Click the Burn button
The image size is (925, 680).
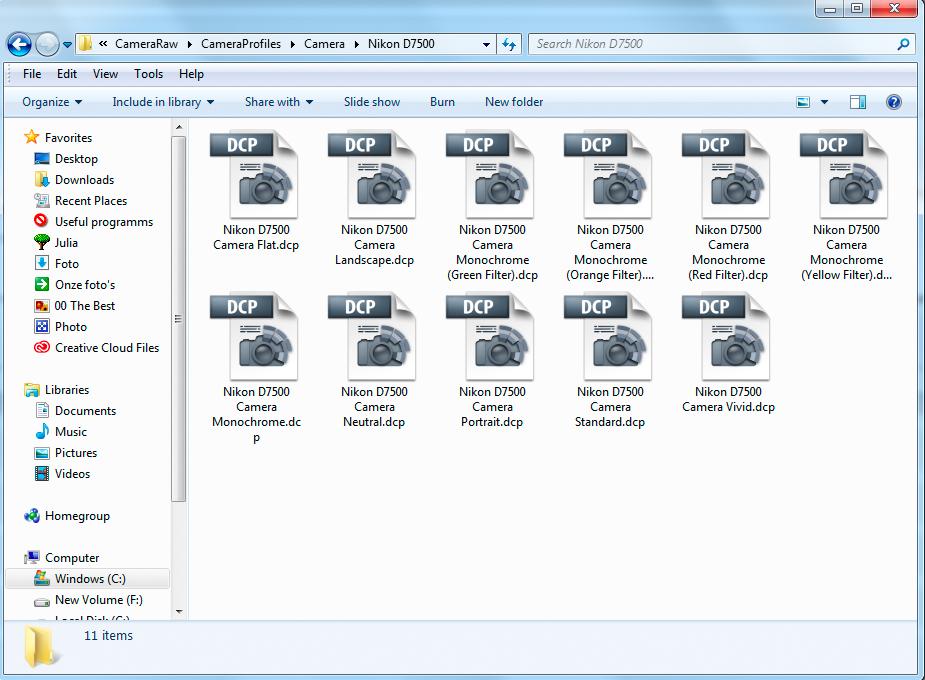(x=442, y=102)
